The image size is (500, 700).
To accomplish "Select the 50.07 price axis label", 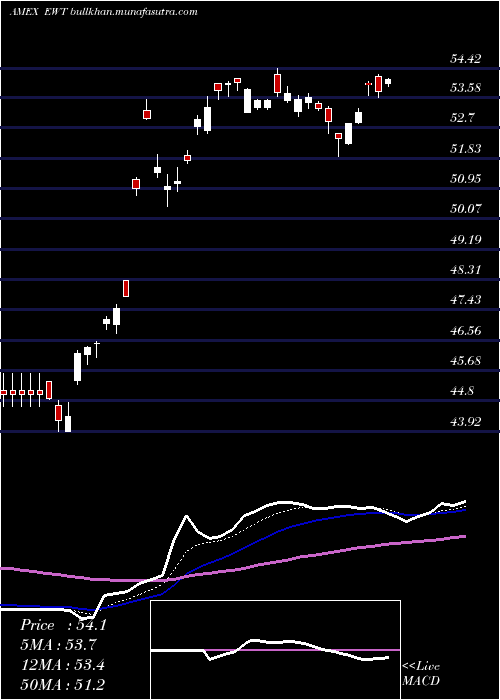I will (466, 208).
